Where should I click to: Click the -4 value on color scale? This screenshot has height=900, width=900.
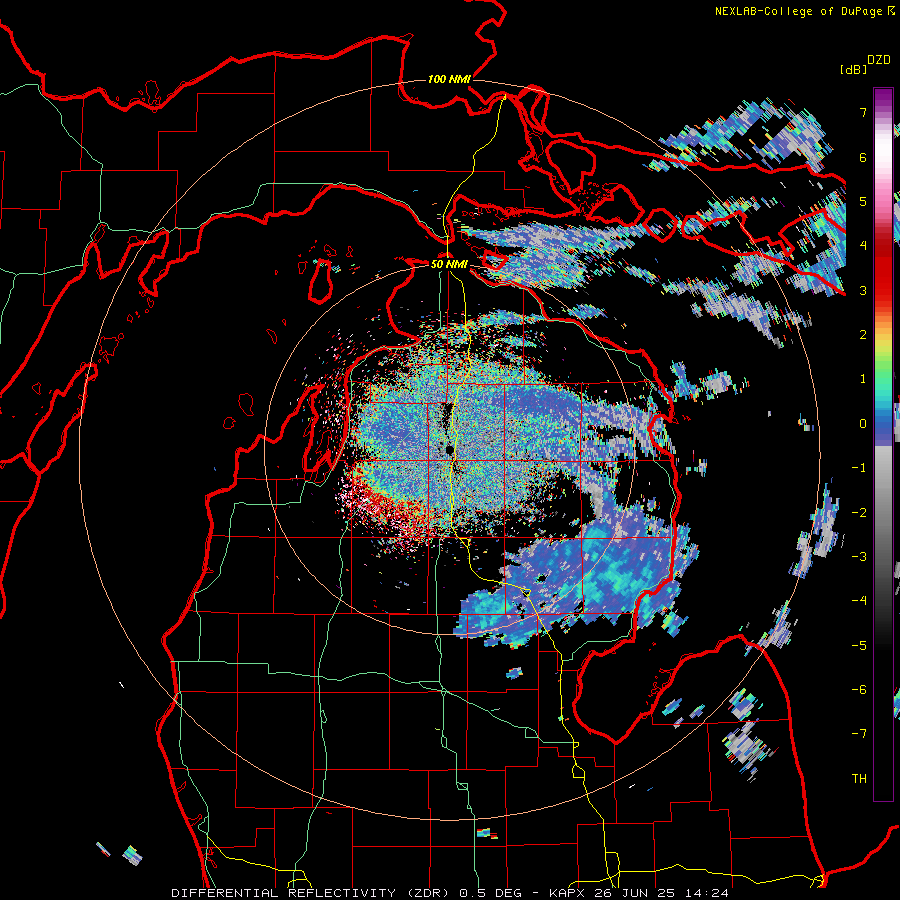point(859,601)
